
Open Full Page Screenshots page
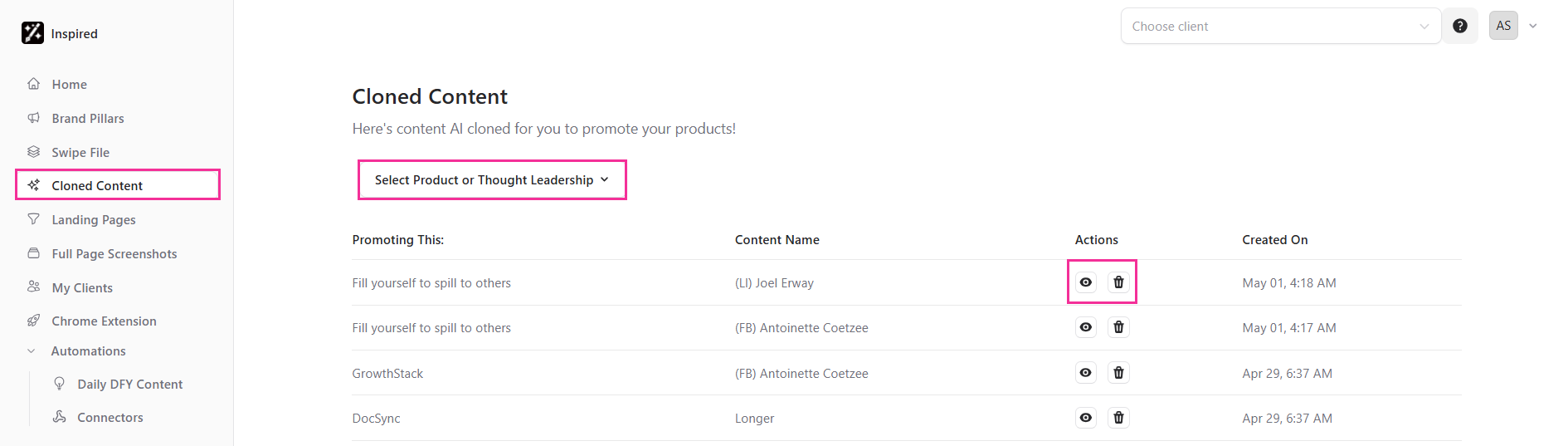(x=114, y=254)
